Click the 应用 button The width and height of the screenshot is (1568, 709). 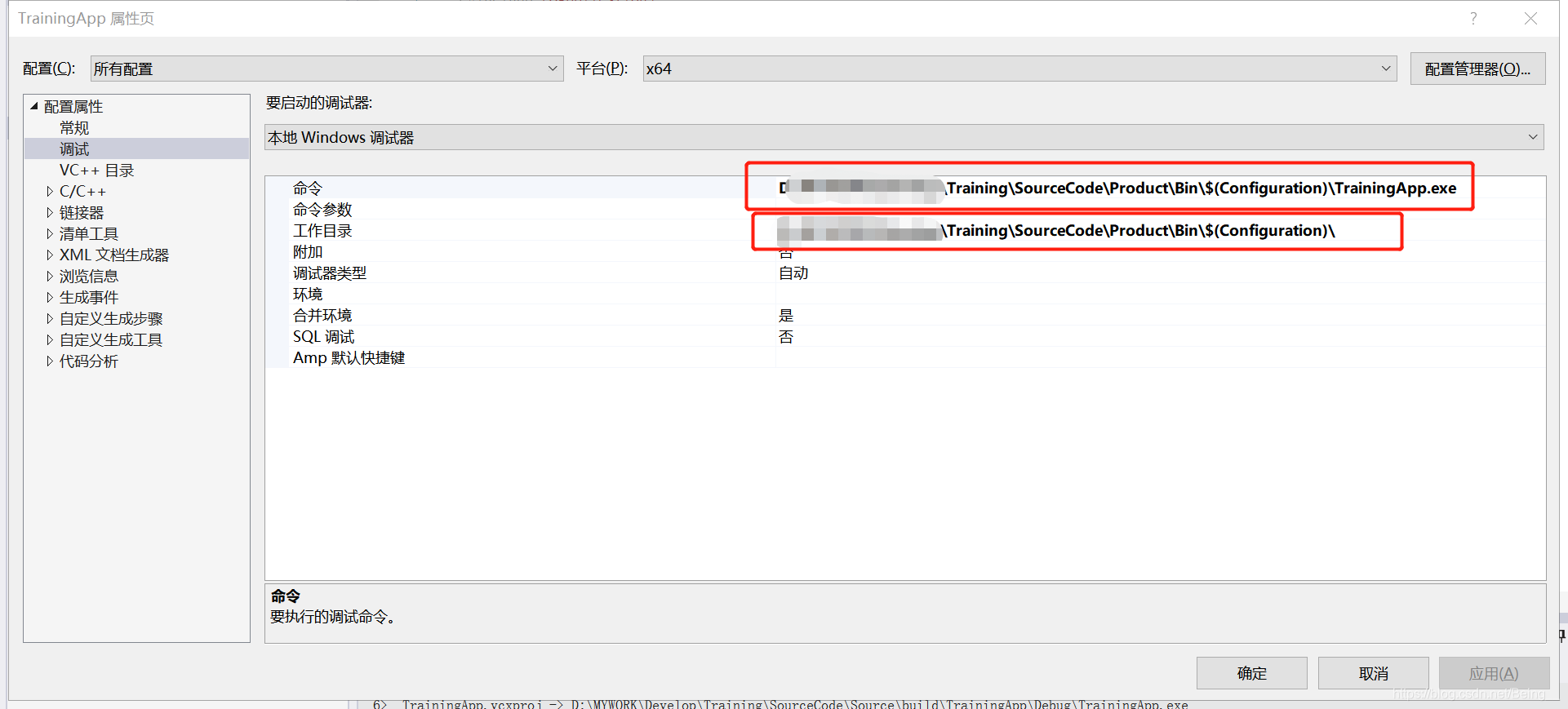click(1494, 673)
